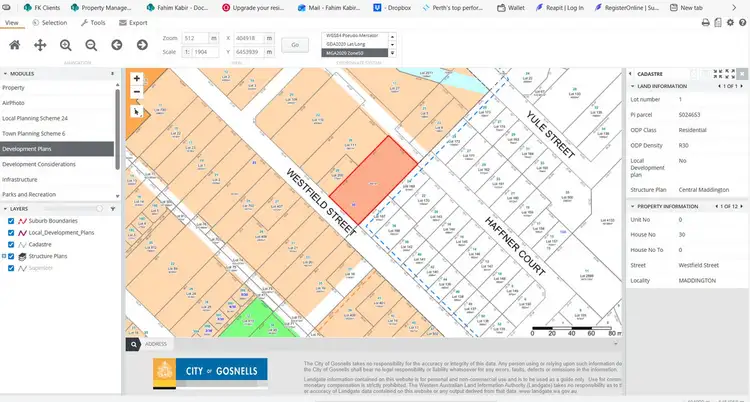Click the map plus zoom button
The width and height of the screenshot is (750, 402).
point(137,79)
